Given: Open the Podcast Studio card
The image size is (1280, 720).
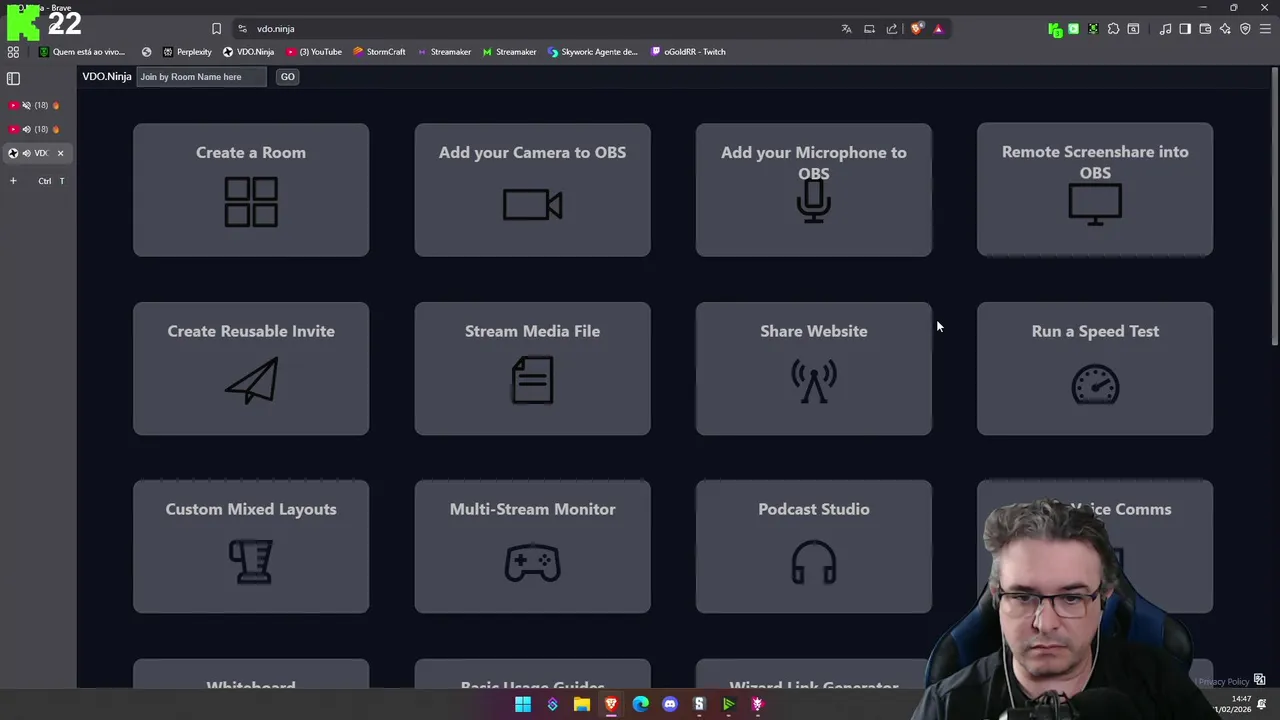Looking at the screenshot, I should tap(814, 547).
